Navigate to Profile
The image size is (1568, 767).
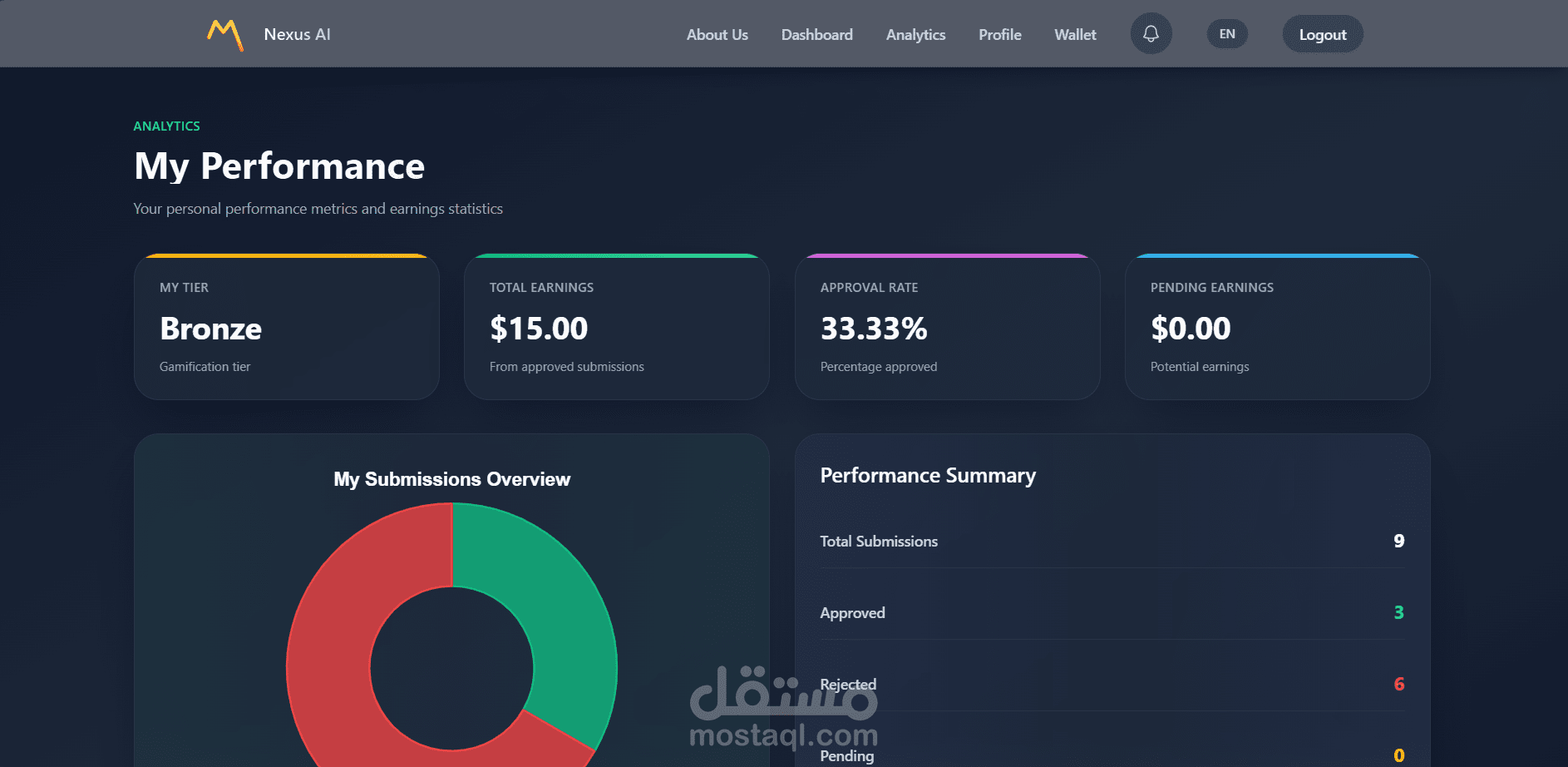coord(1000,35)
